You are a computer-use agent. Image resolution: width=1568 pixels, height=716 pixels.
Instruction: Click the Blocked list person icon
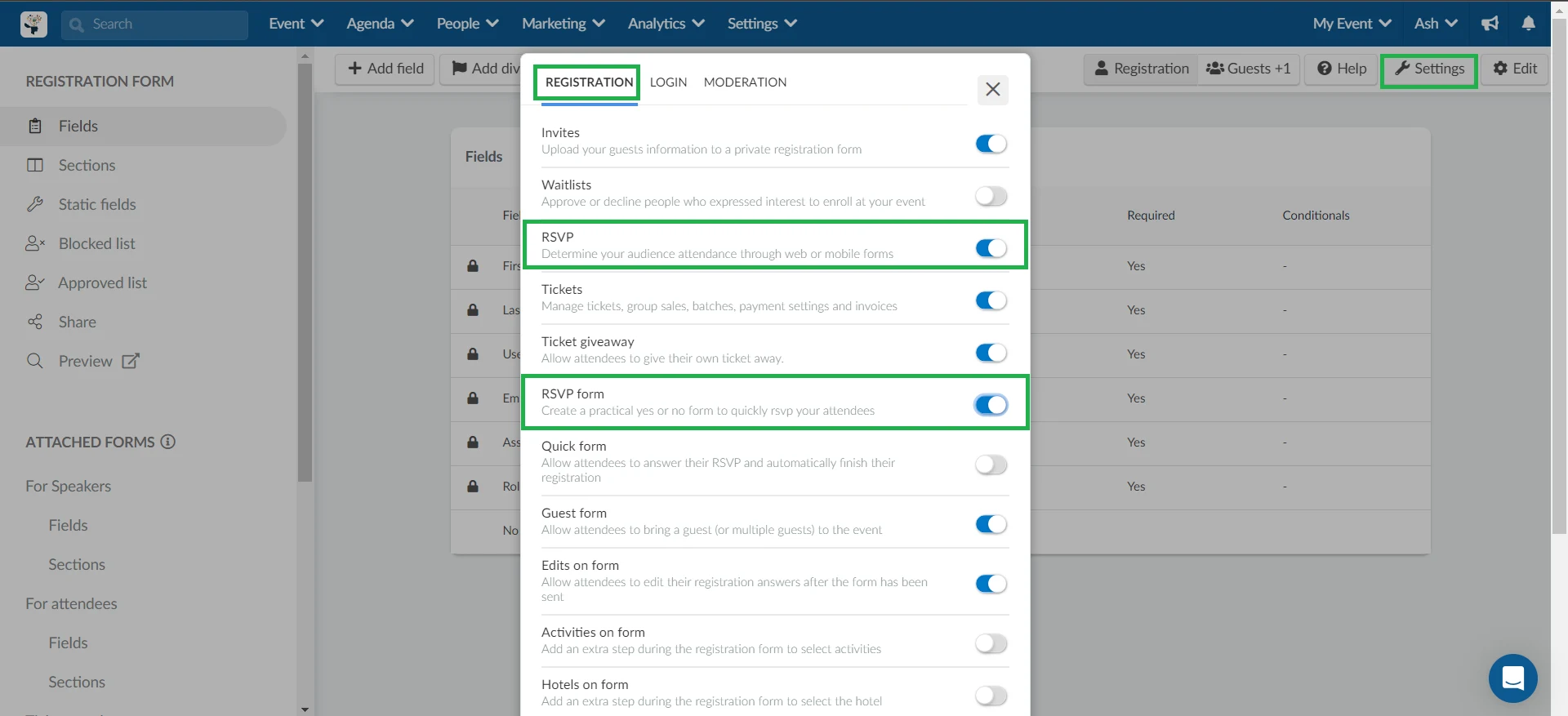[35, 243]
